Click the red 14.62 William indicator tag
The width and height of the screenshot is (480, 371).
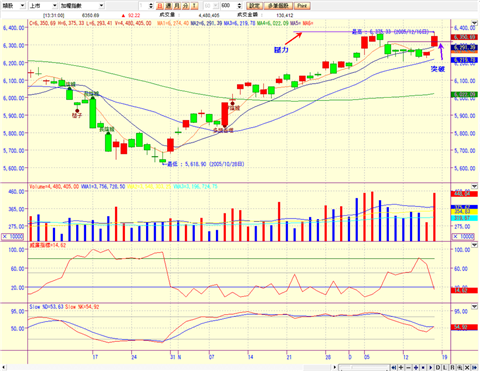(x=464, y=290)
